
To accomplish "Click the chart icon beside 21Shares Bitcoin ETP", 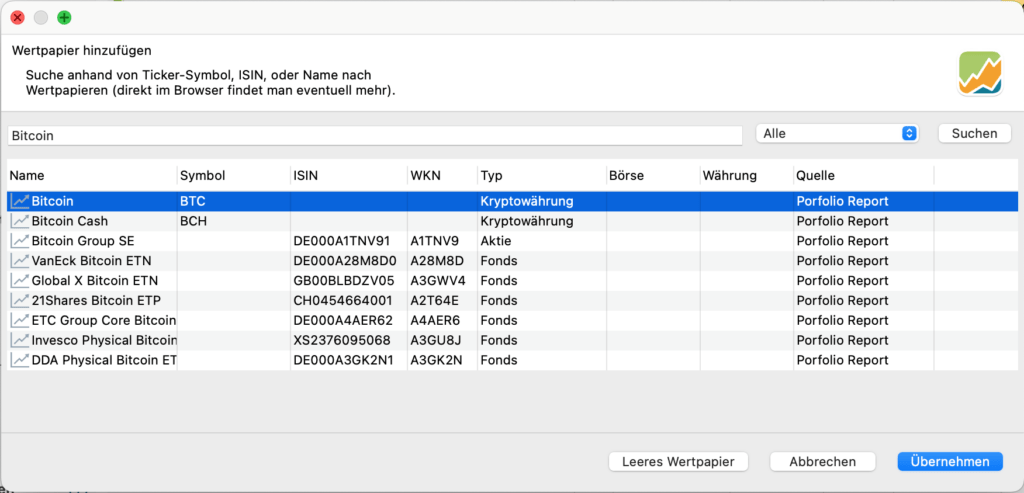I will pyautogui.click(x=20, y=301).
